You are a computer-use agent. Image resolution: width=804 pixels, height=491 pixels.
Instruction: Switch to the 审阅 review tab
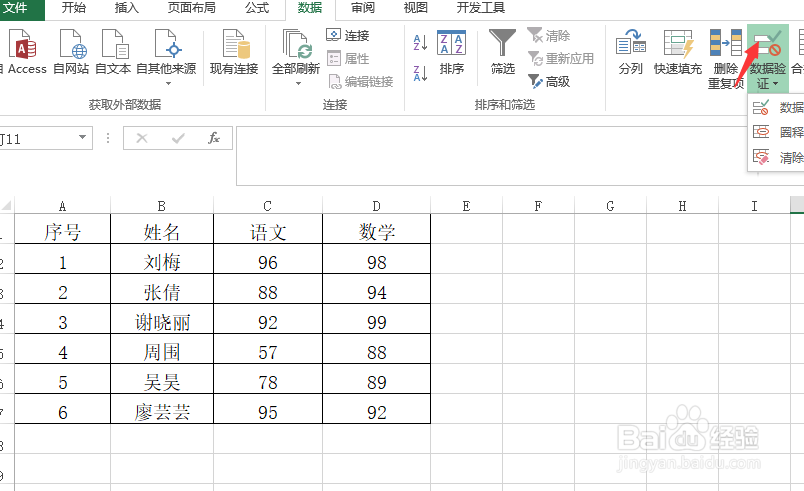pyautogui.click(x=363, y=8)
